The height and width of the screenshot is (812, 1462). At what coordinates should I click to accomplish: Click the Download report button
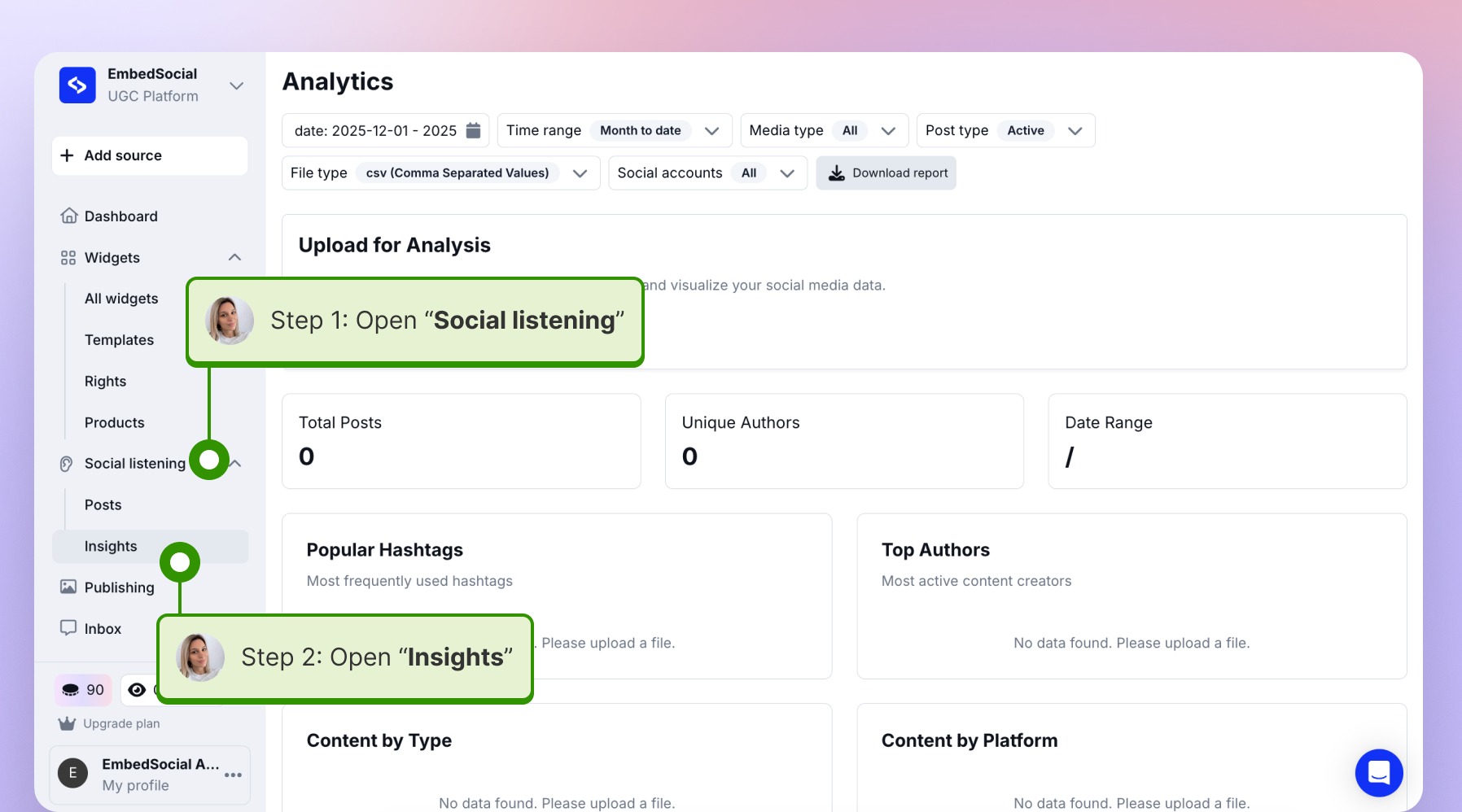pos(886,172)
